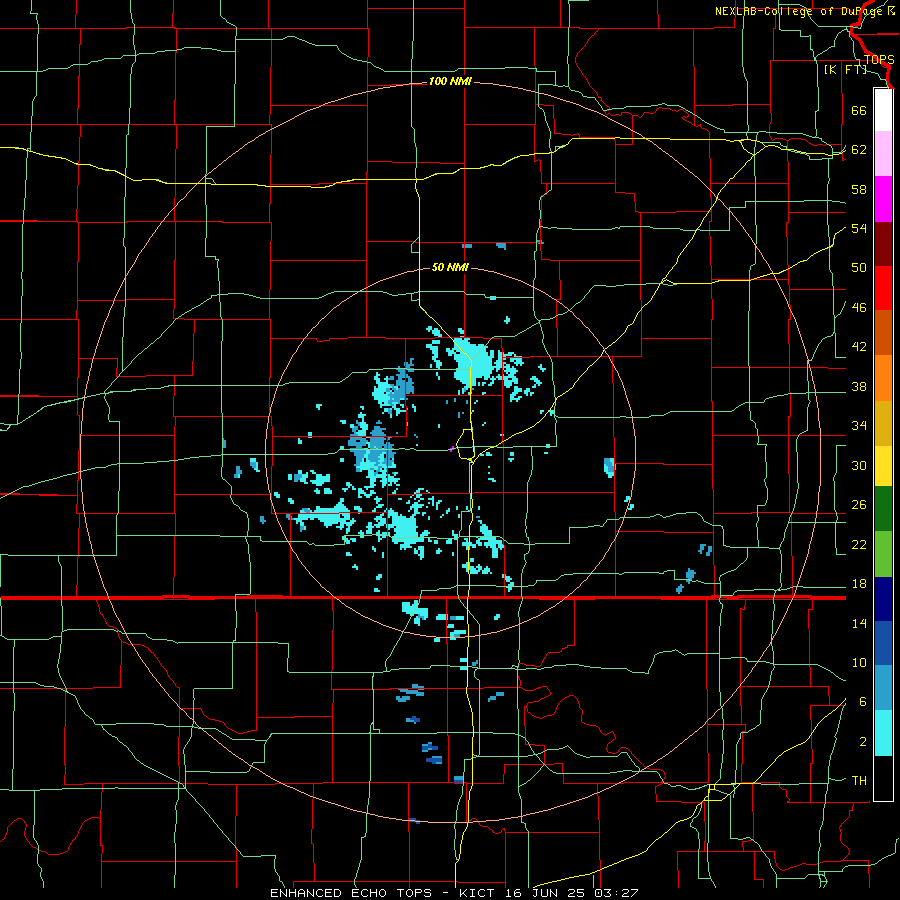Click the '46' legend value

(859, 308)
